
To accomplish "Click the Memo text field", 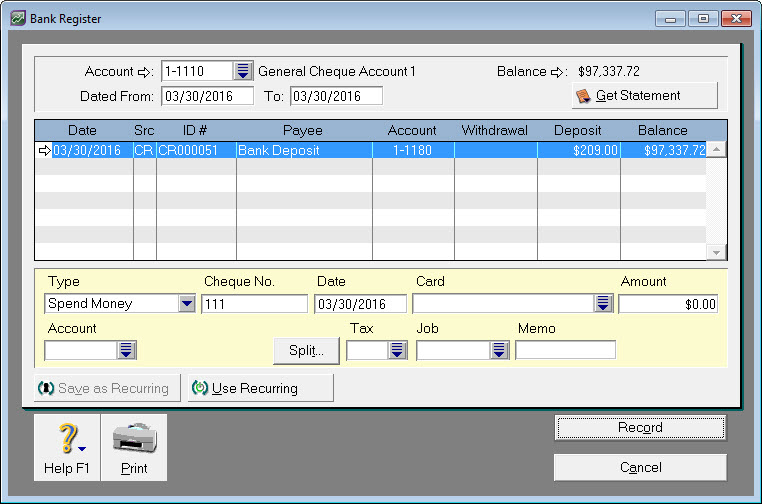I will point(565,350).
